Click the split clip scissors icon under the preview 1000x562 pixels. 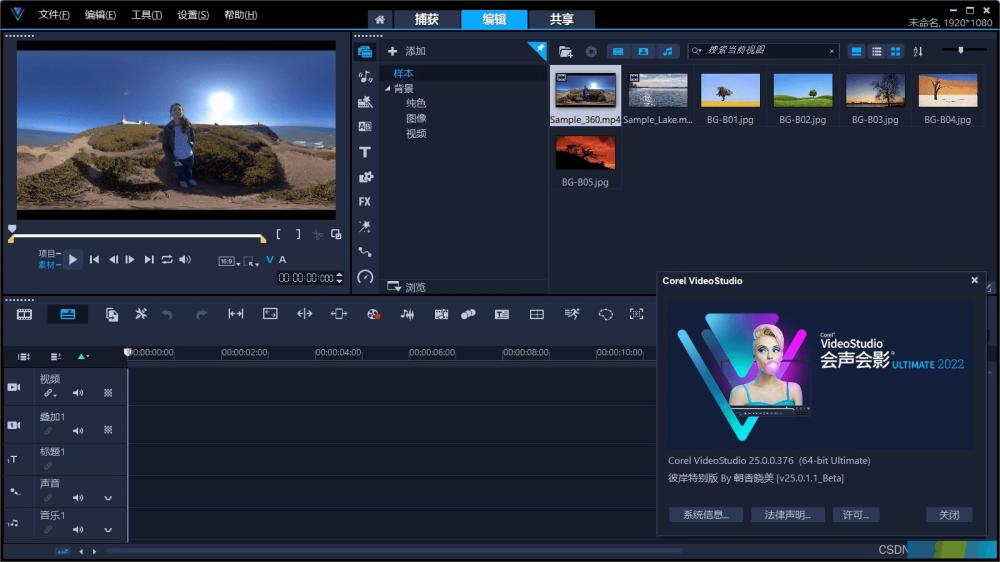(x=317, y=235)
